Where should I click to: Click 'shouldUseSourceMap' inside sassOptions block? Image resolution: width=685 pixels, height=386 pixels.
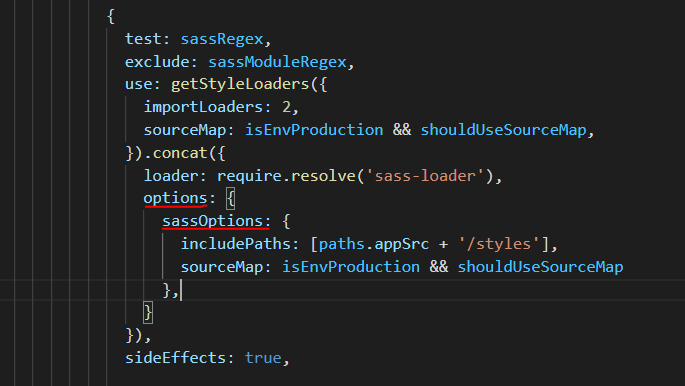pos(540,267)
